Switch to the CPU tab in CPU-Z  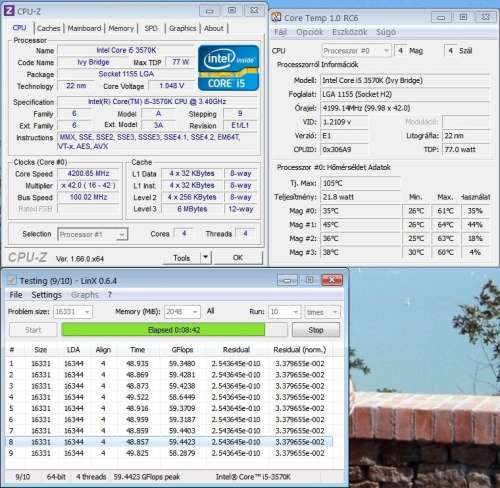19,28
